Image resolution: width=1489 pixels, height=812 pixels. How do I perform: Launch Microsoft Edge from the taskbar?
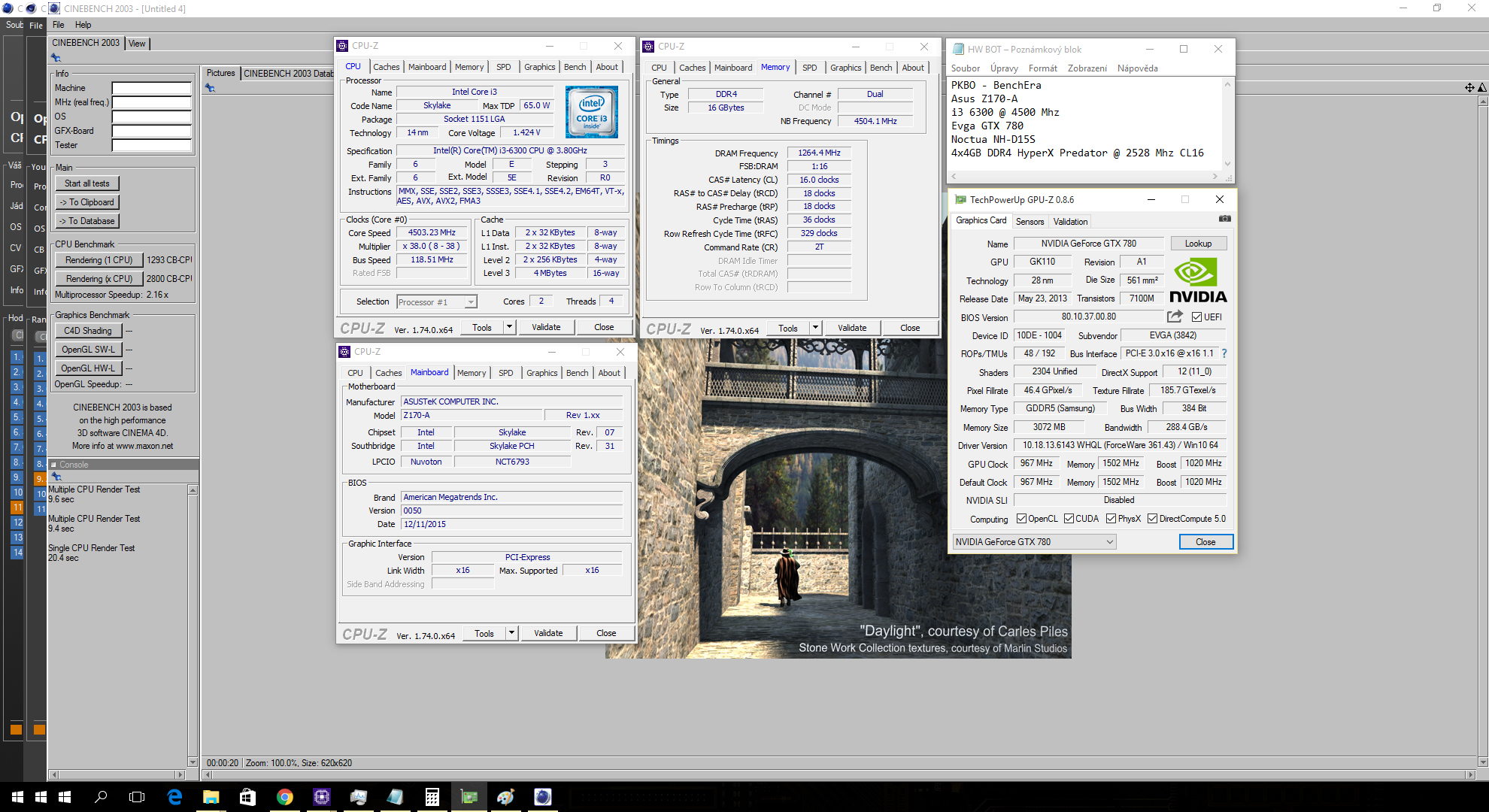pyautogui.click(x=174, y=797)
